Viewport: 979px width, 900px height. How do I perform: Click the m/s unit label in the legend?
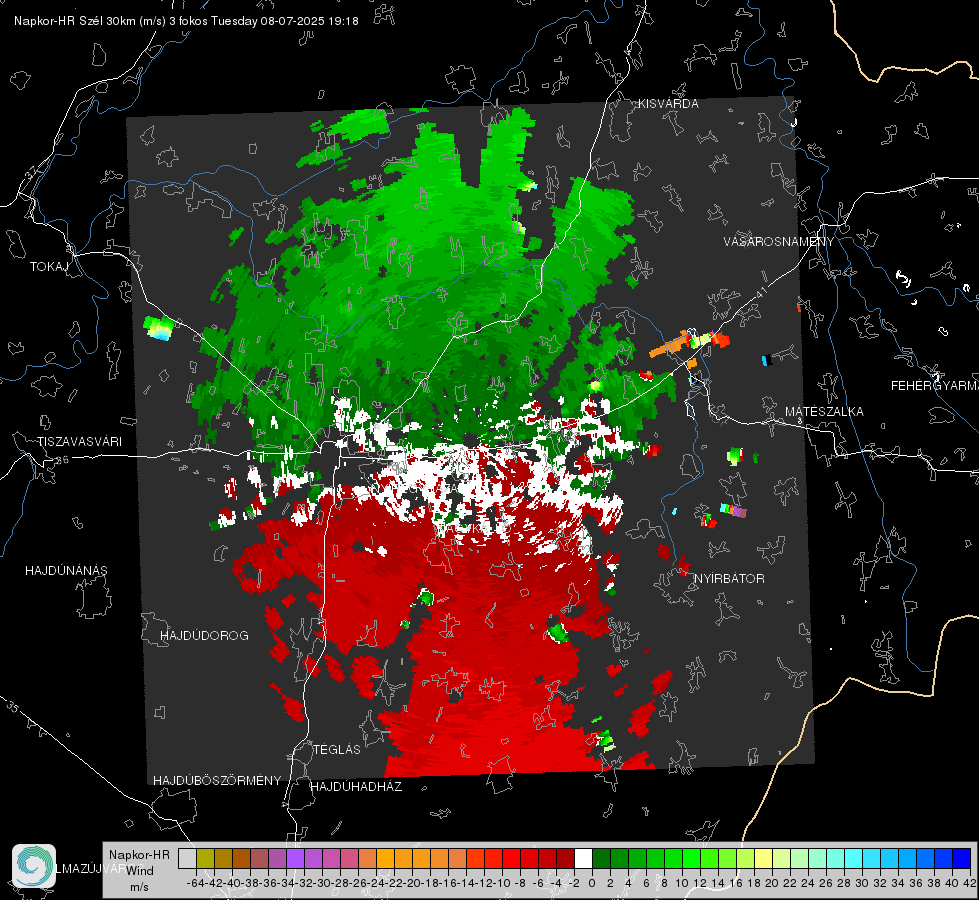click(139, 887)
